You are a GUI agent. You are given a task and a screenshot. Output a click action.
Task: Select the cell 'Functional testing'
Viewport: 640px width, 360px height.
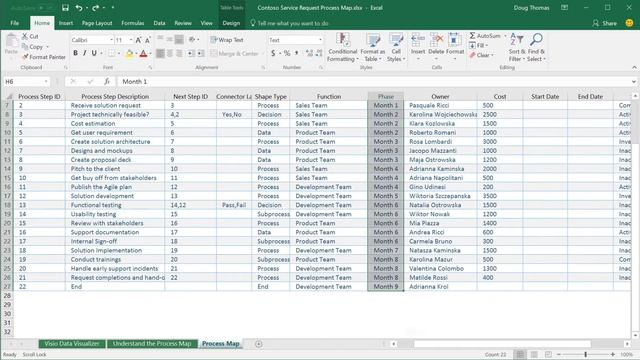[115, 205]
